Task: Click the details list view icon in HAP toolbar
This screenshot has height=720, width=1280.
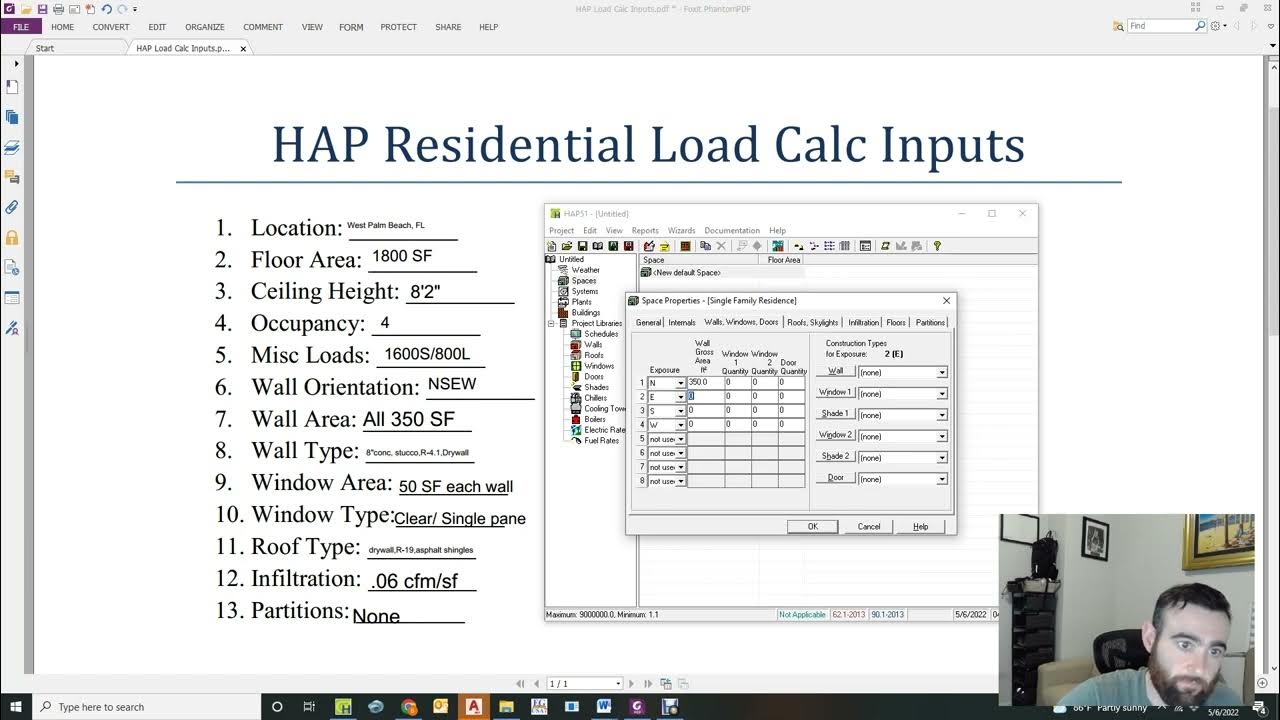Action: point(845,246)
